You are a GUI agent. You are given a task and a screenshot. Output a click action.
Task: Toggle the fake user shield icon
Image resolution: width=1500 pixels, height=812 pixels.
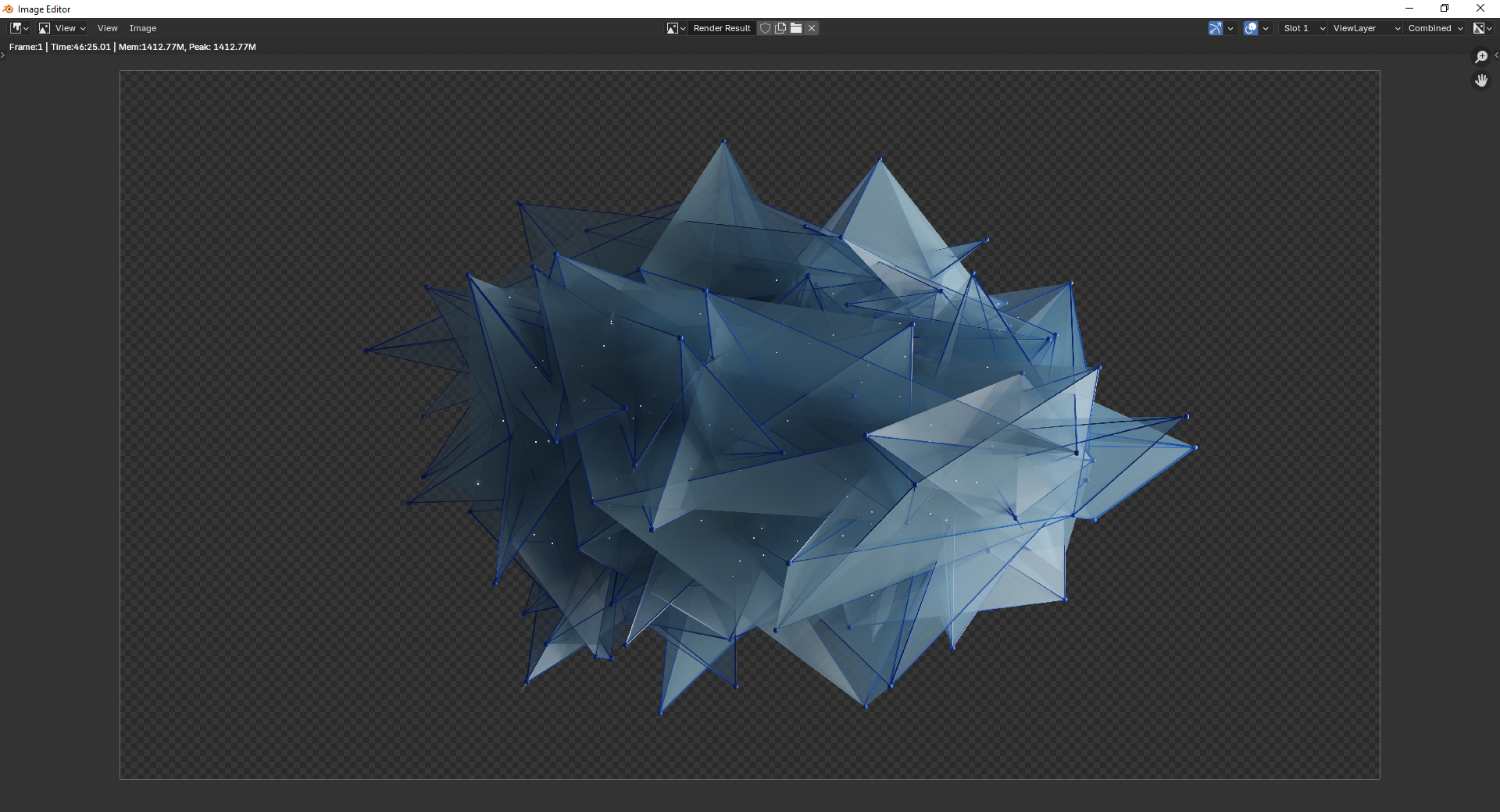pyautogui.click(x=766, y=28)
